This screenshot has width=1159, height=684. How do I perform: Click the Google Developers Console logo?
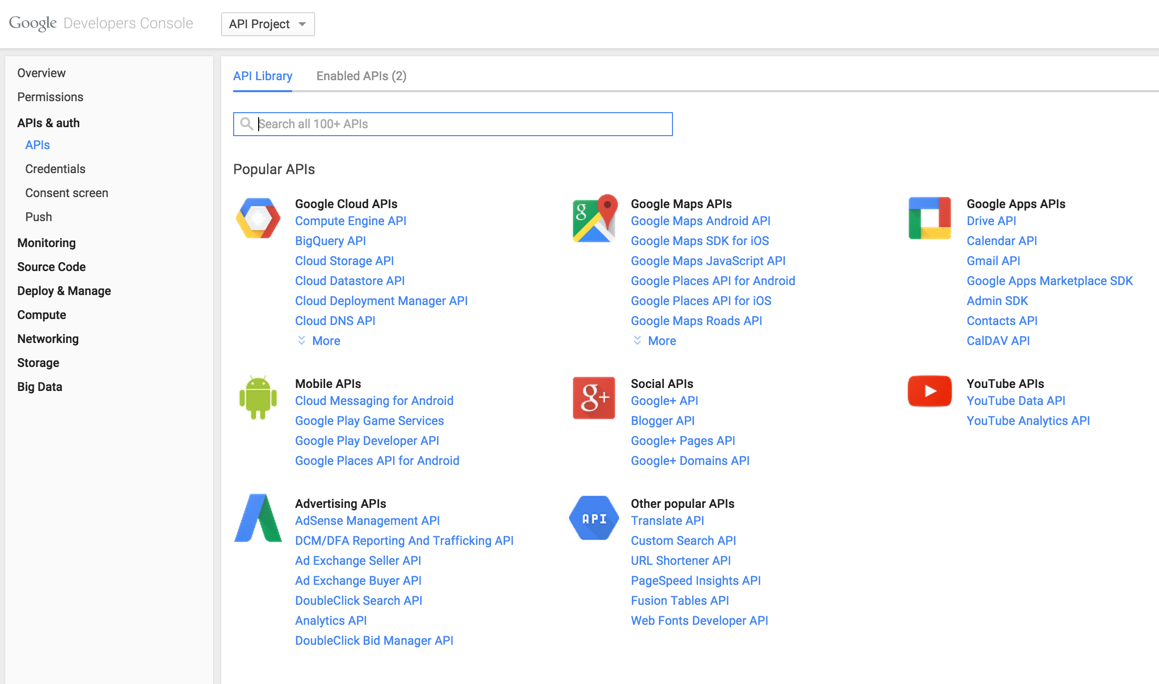[x=100, y=23]
